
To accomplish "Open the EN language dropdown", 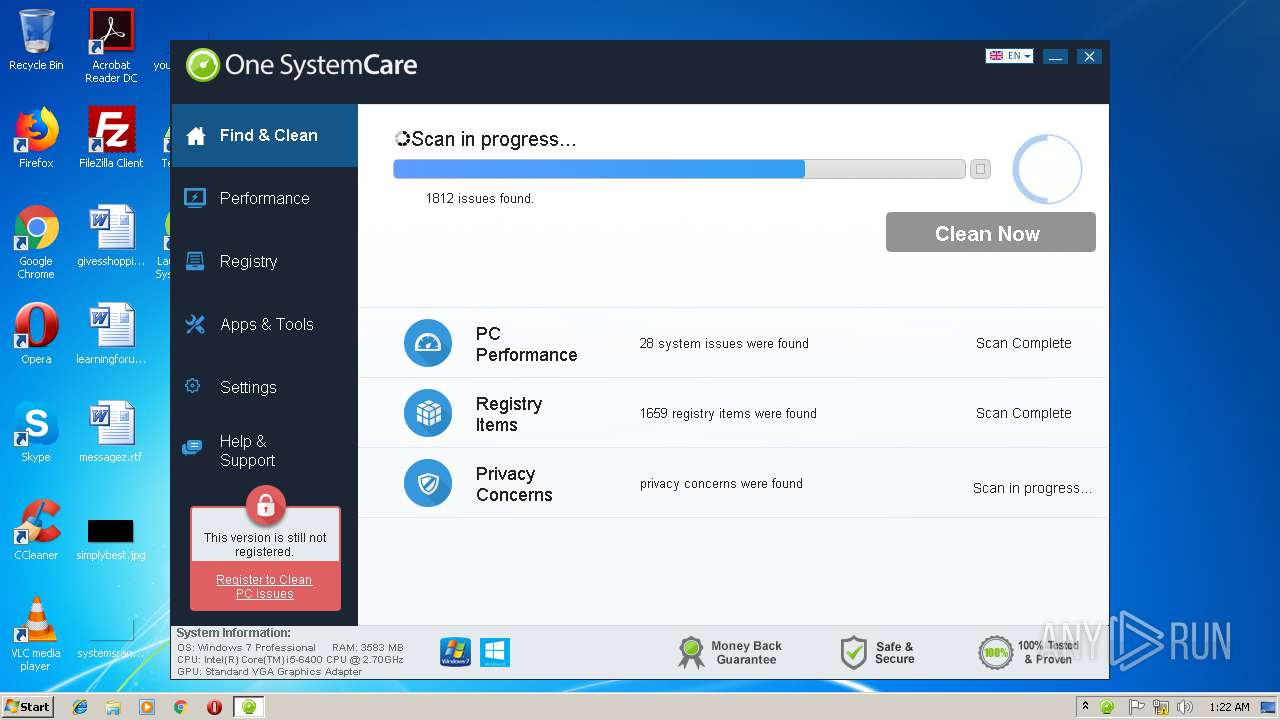I will [1009, 56].
